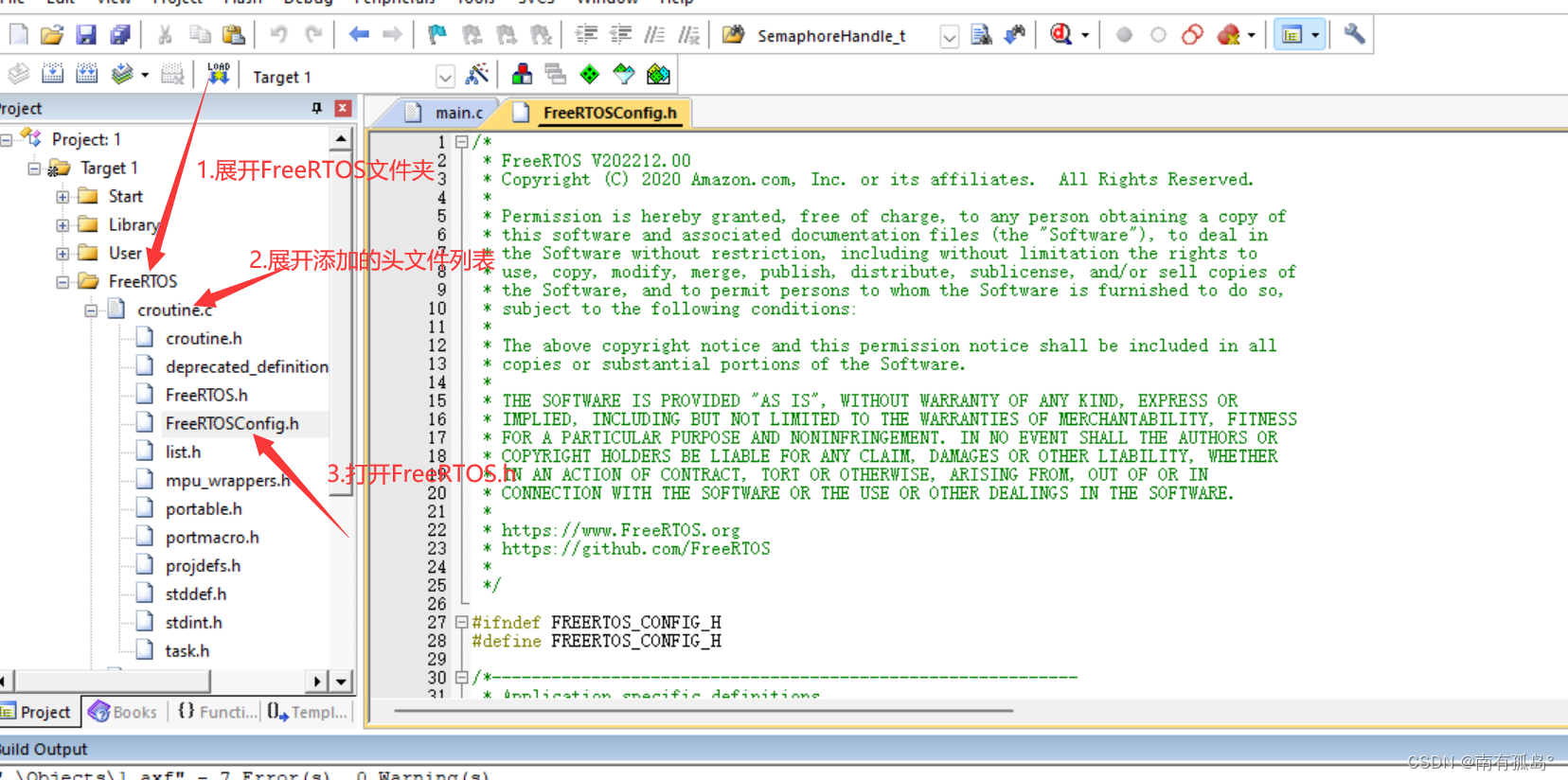Screen dimensions: 1568x780
Task: Select the Project panel tab
Action: tap(38, 712)
